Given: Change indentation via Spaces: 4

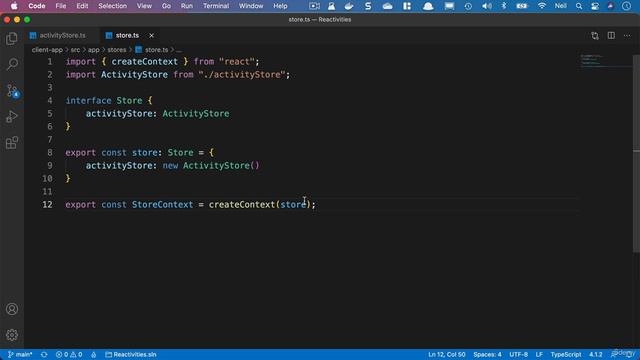Looking at the screenshot, I should 487,354.
